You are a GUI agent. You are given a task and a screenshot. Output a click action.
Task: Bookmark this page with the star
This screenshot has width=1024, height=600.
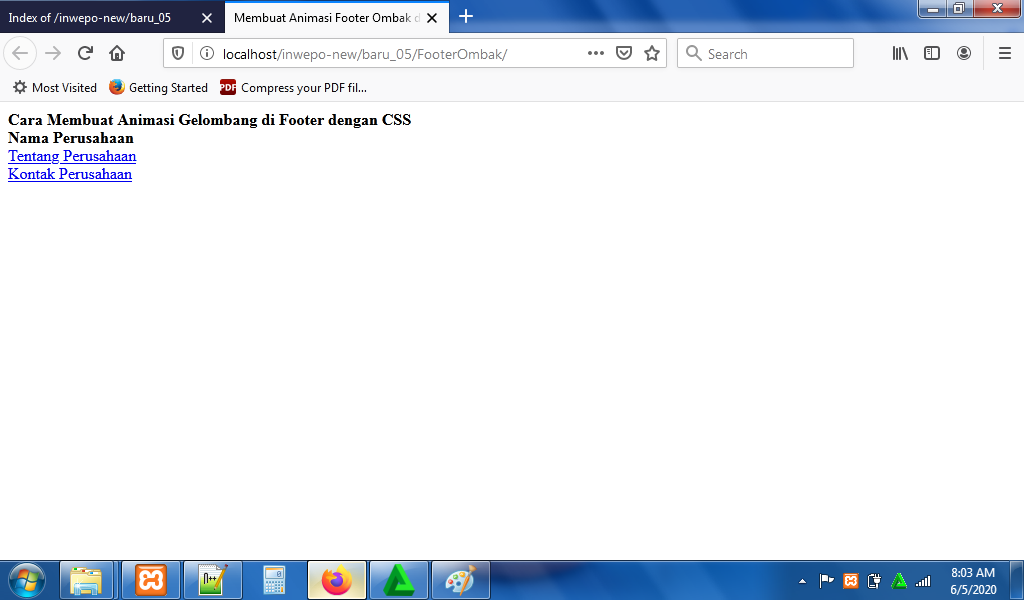pyautogui.click(x=652, y=54)
